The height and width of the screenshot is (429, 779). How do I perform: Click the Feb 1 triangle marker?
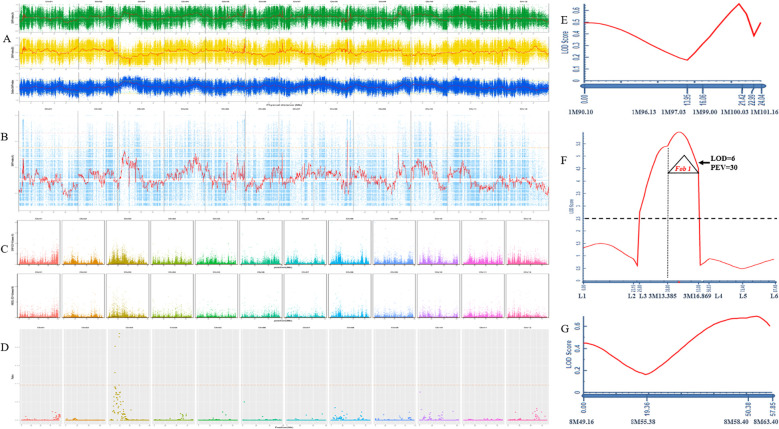pos(684,164)
